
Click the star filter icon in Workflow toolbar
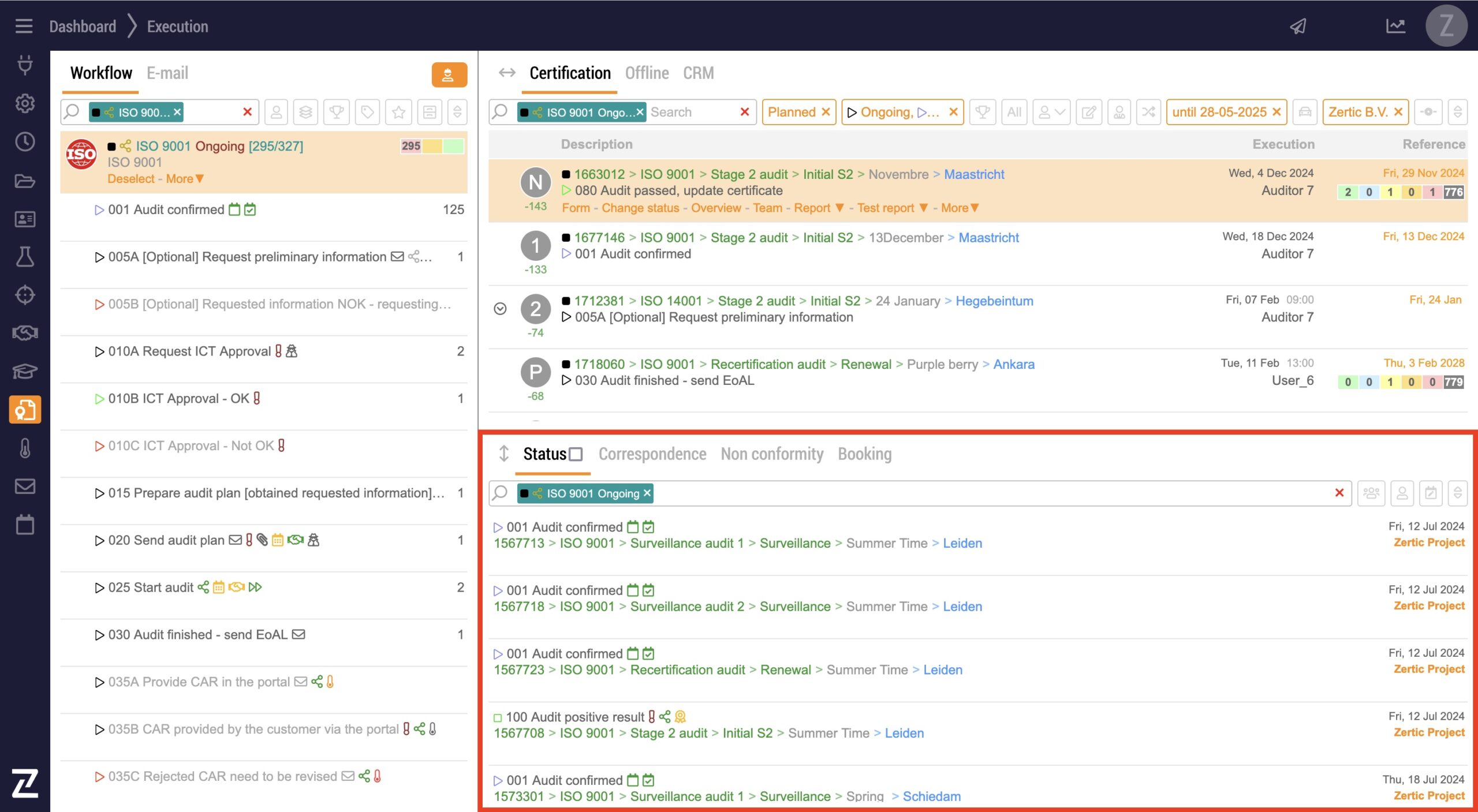(x=398, y=112)
